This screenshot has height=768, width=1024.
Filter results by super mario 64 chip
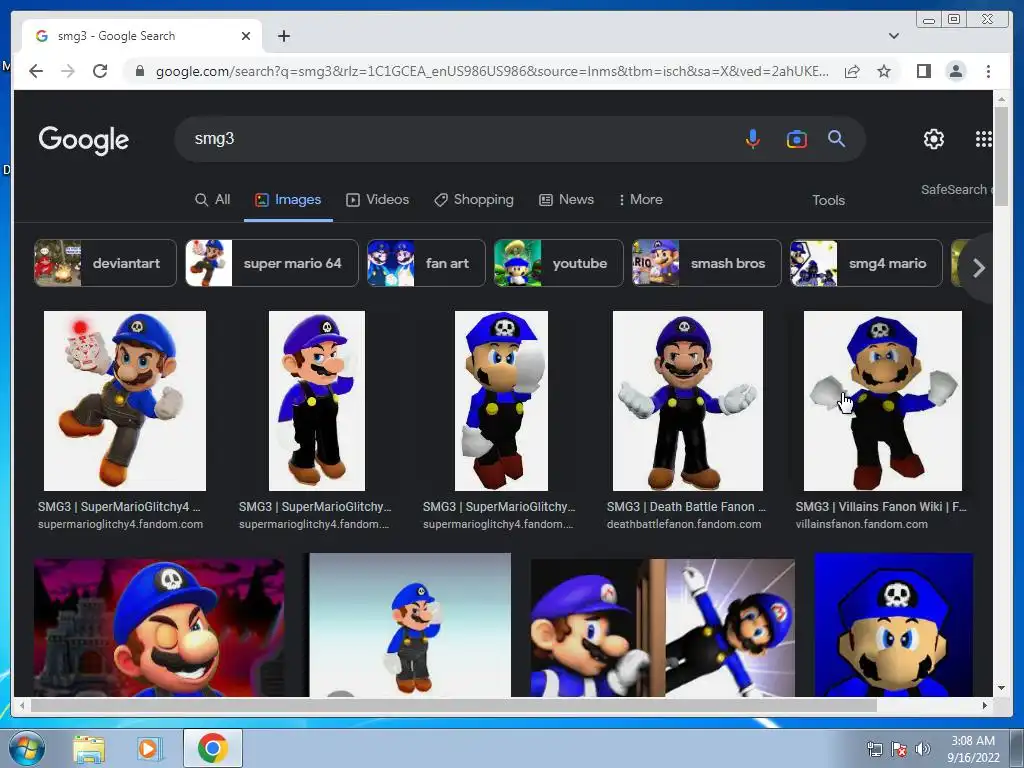[x=272, y=263]
